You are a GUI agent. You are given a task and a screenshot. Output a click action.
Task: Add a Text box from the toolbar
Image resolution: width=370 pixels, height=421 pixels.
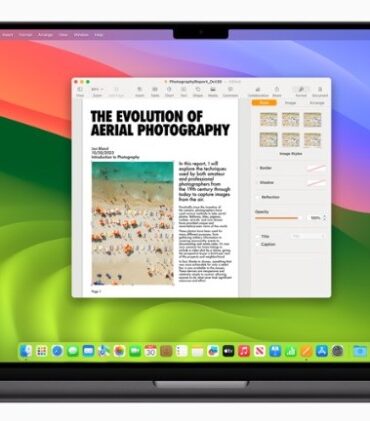pyautogui.click(x=183, y=92)
